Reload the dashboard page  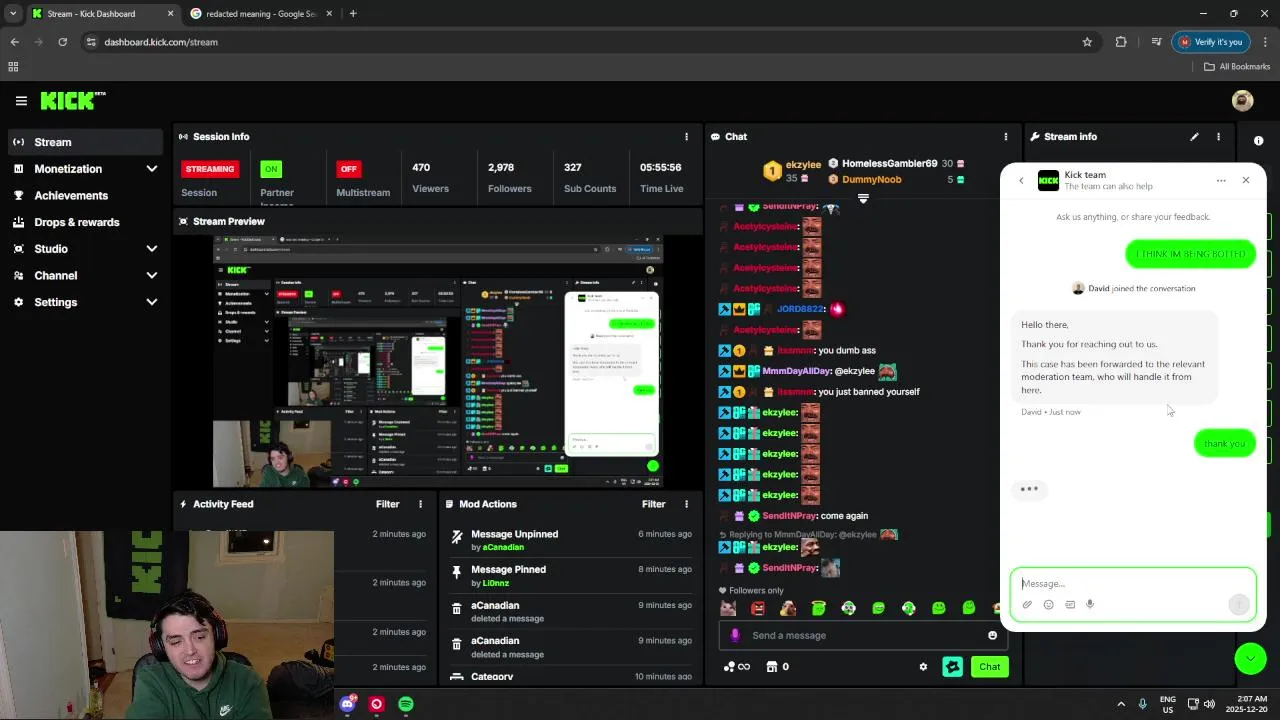point(62,42)
